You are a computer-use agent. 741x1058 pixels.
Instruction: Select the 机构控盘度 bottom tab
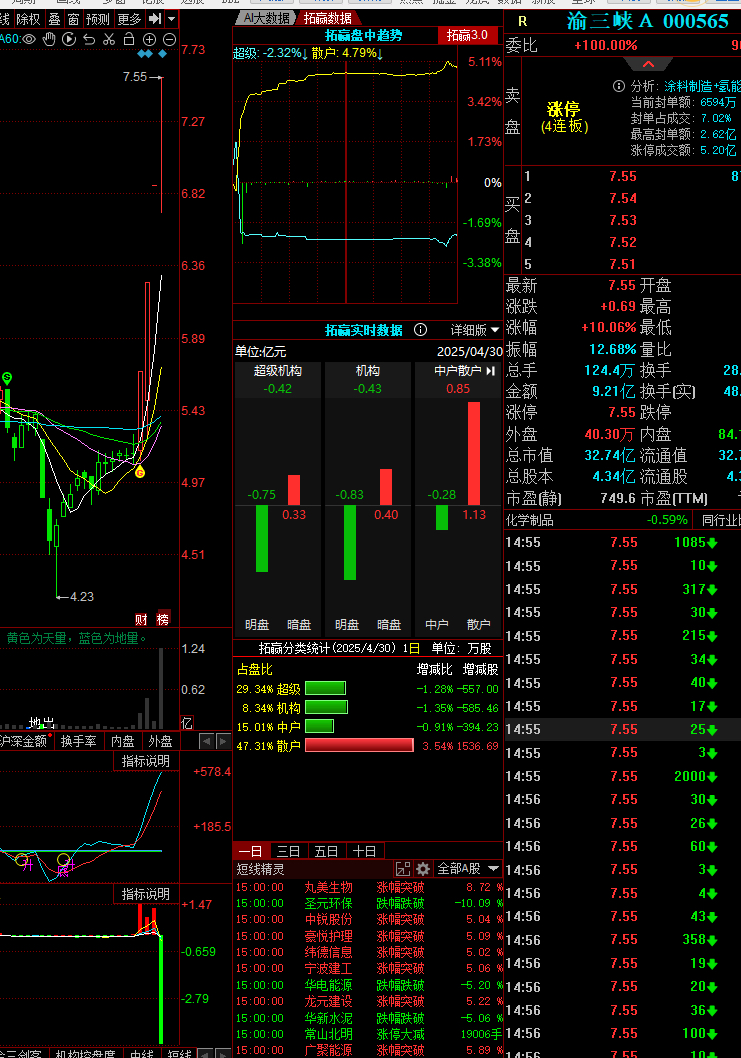(86, 1053)
